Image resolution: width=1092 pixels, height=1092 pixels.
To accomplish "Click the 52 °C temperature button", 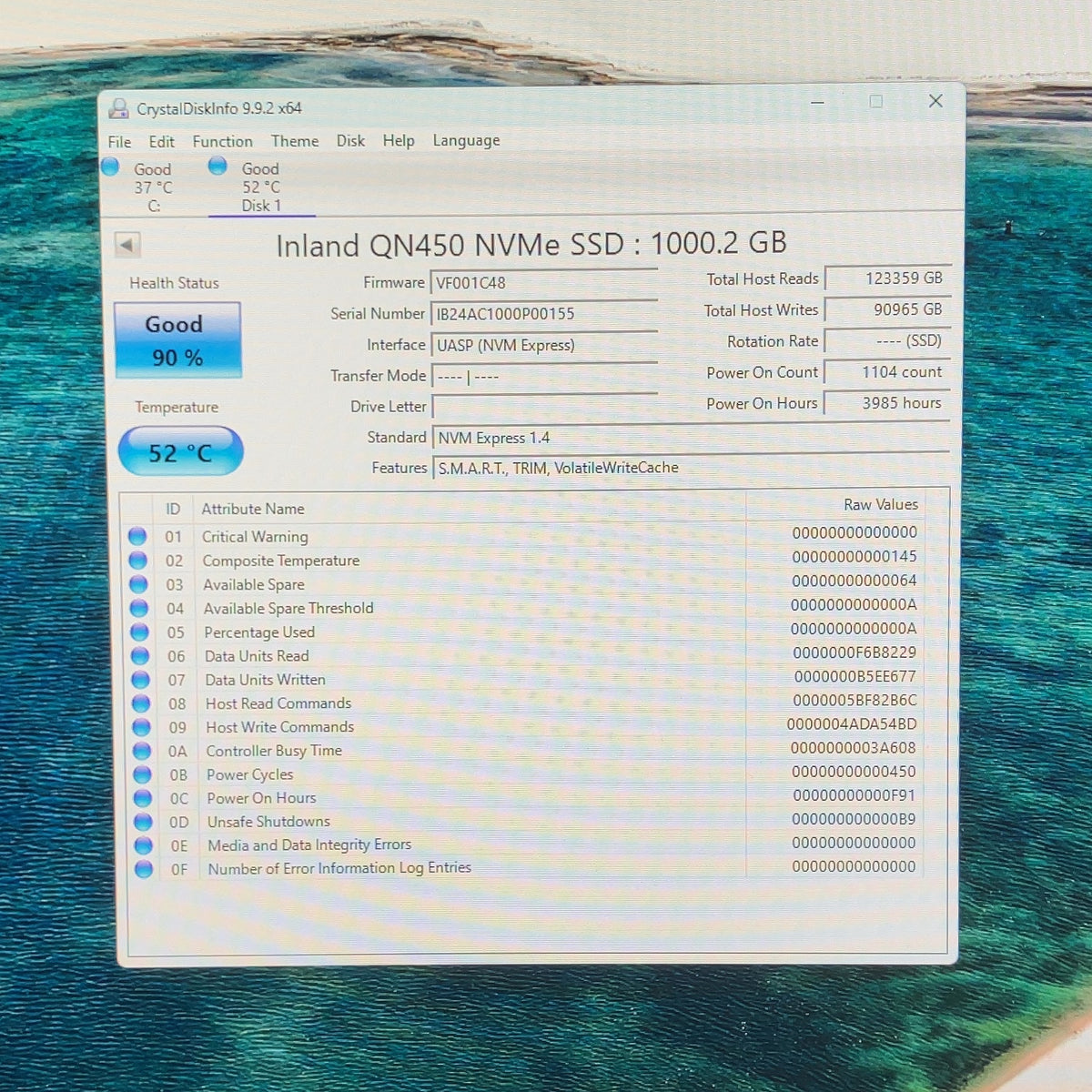I will point(181,451).
